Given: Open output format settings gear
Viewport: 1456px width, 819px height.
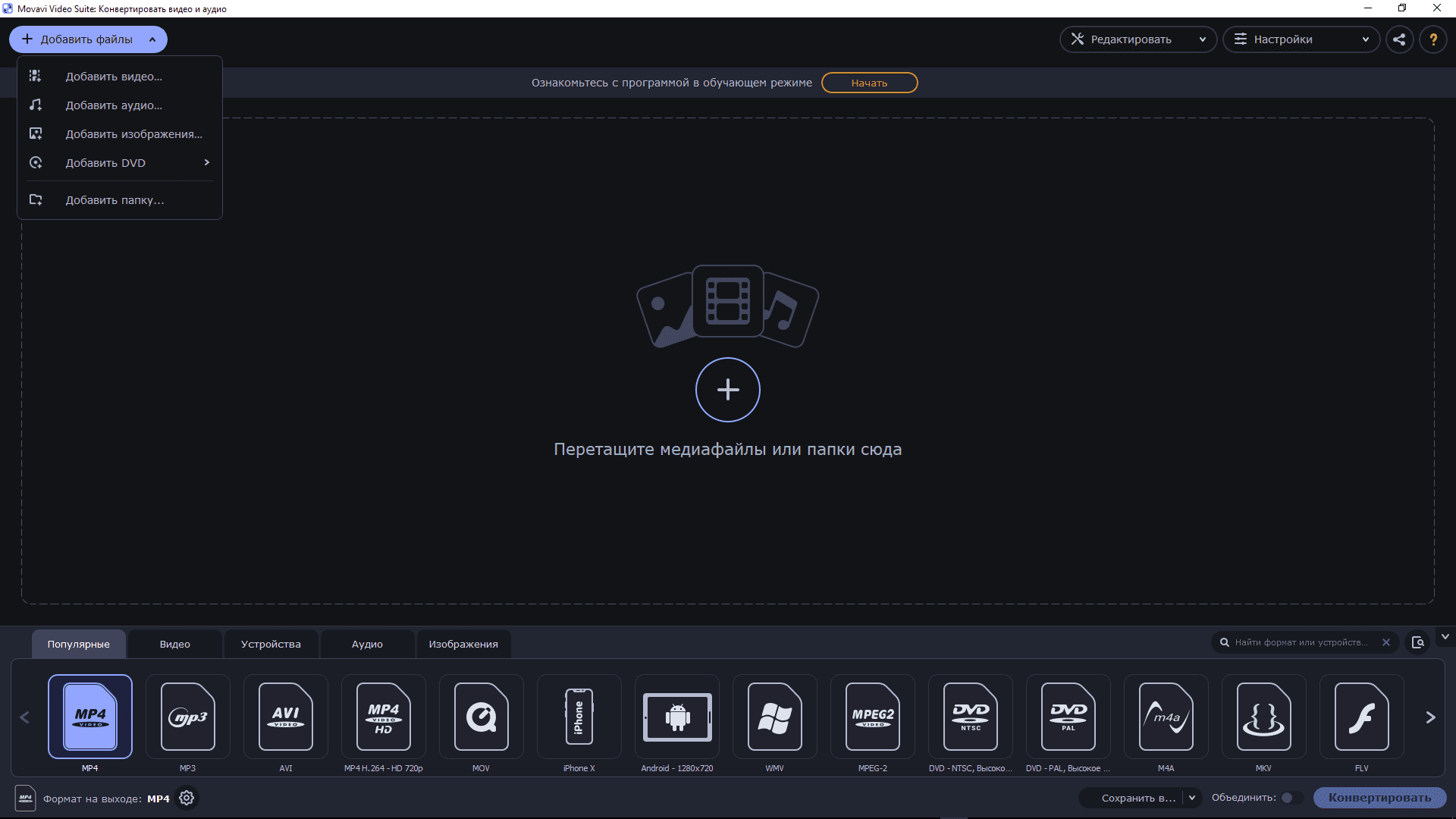Looking at the screenshot, I should (187, 798).
